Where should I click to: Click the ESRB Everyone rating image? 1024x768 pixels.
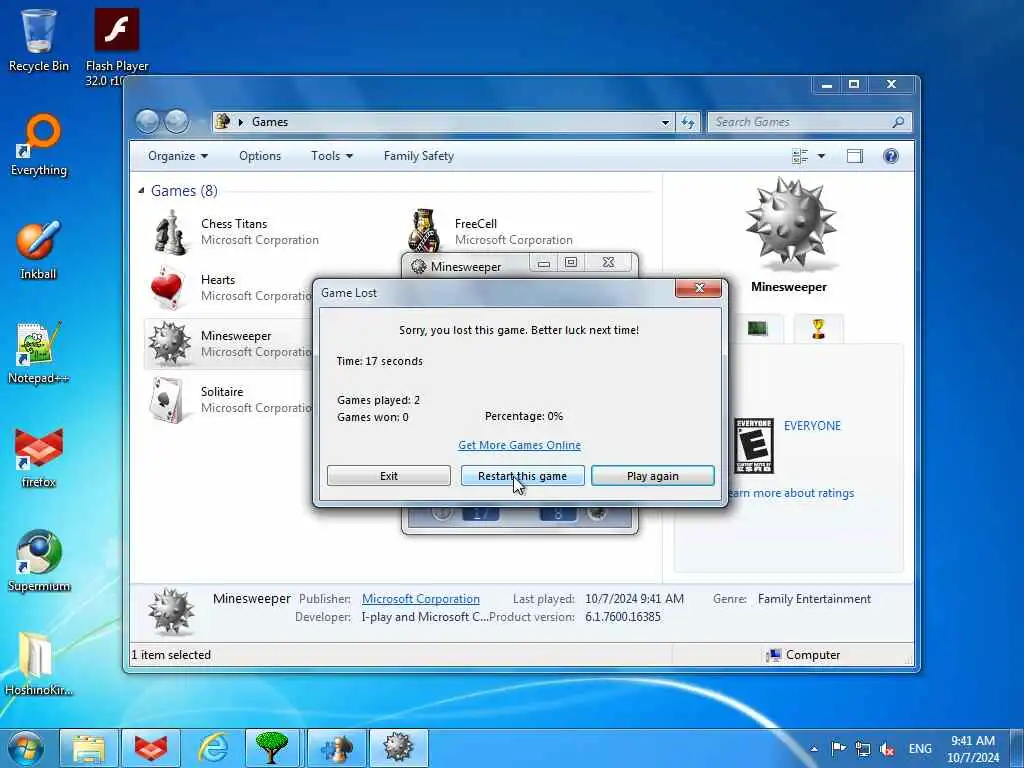pos(754,446)
